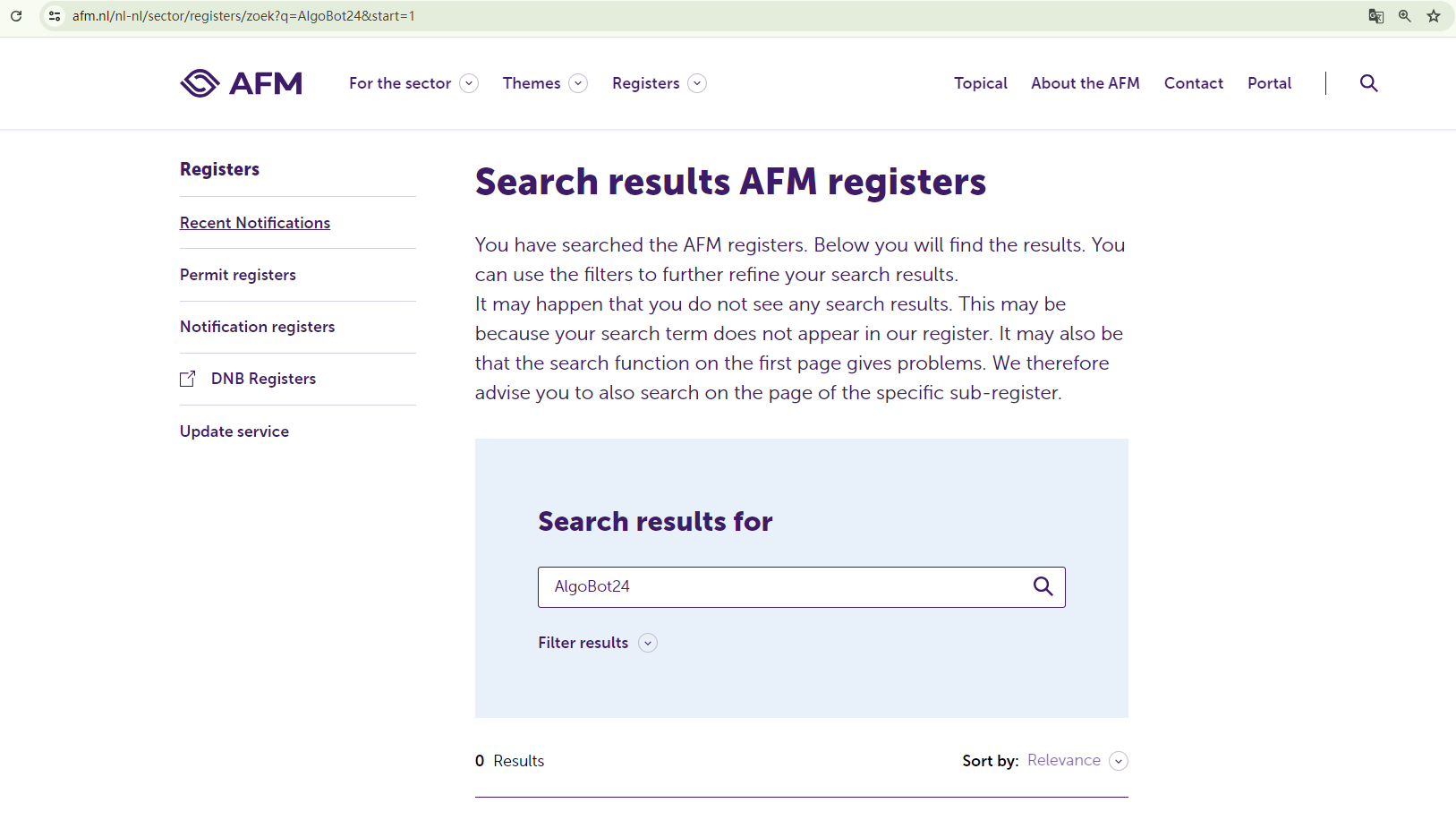Select Permit registers in the sidebar
Screen dimensions: 1456x820
[238, 275]
